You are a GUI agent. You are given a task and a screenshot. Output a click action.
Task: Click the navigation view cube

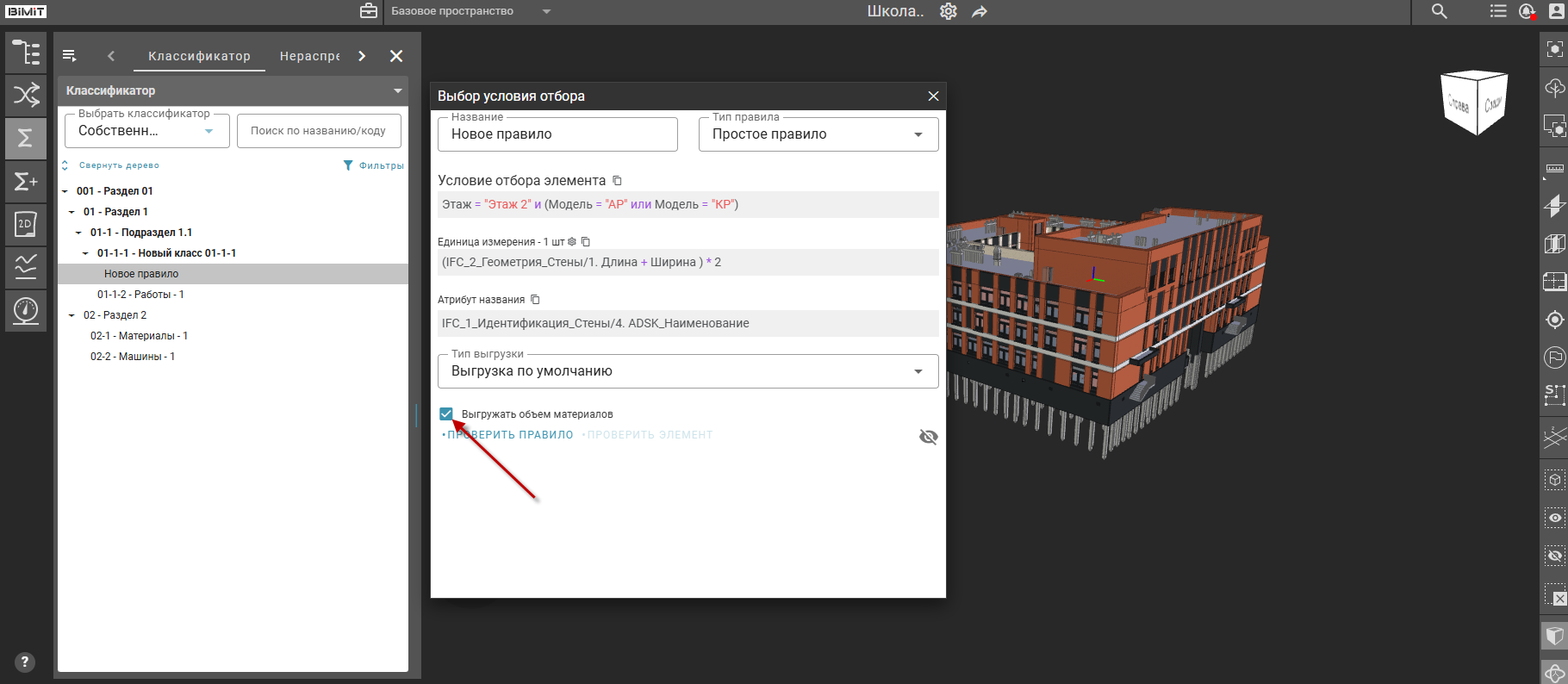tap(1474, 103)
